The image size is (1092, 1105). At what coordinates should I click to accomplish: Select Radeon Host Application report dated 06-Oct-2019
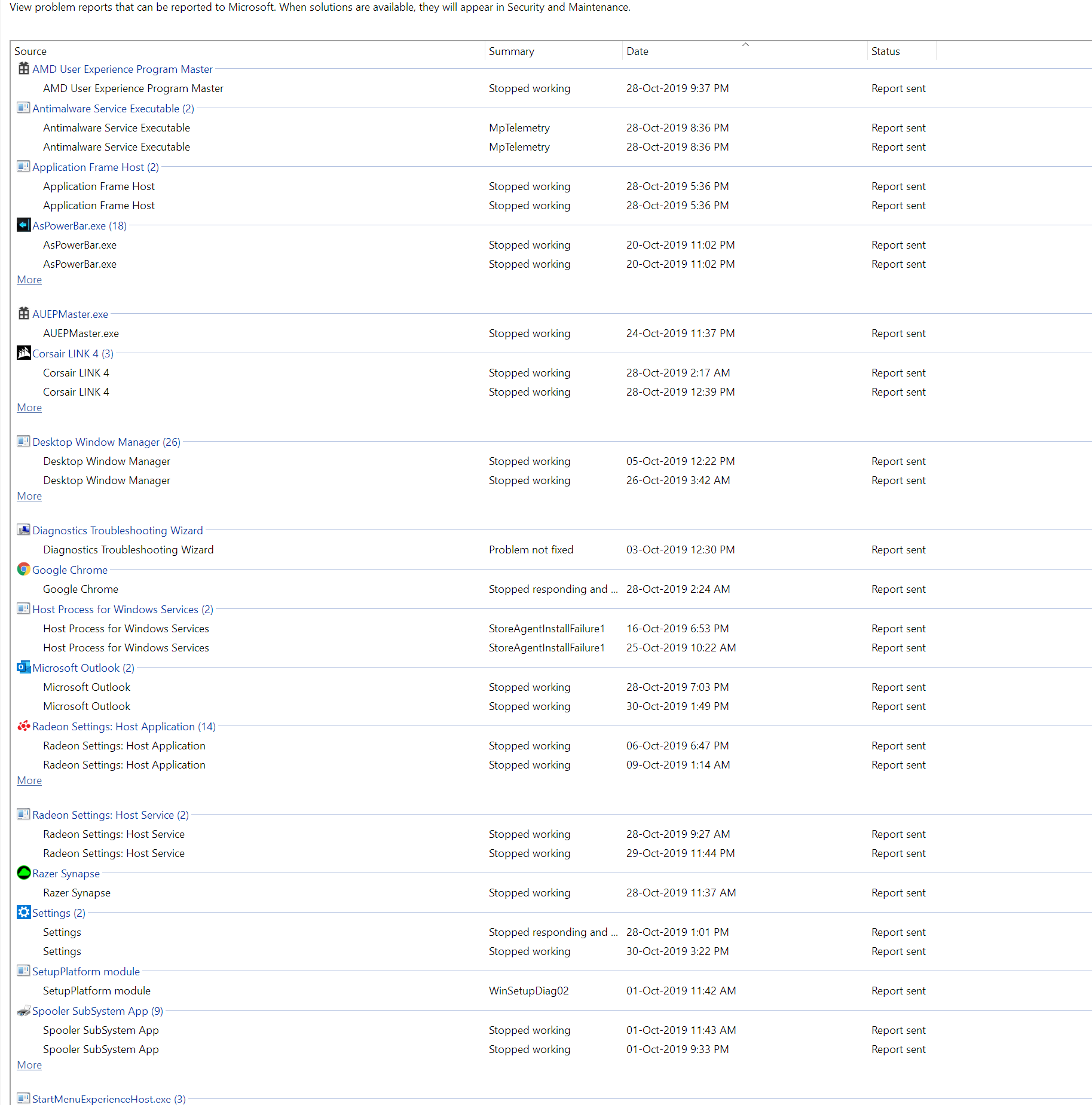click(x=484, y=746)
